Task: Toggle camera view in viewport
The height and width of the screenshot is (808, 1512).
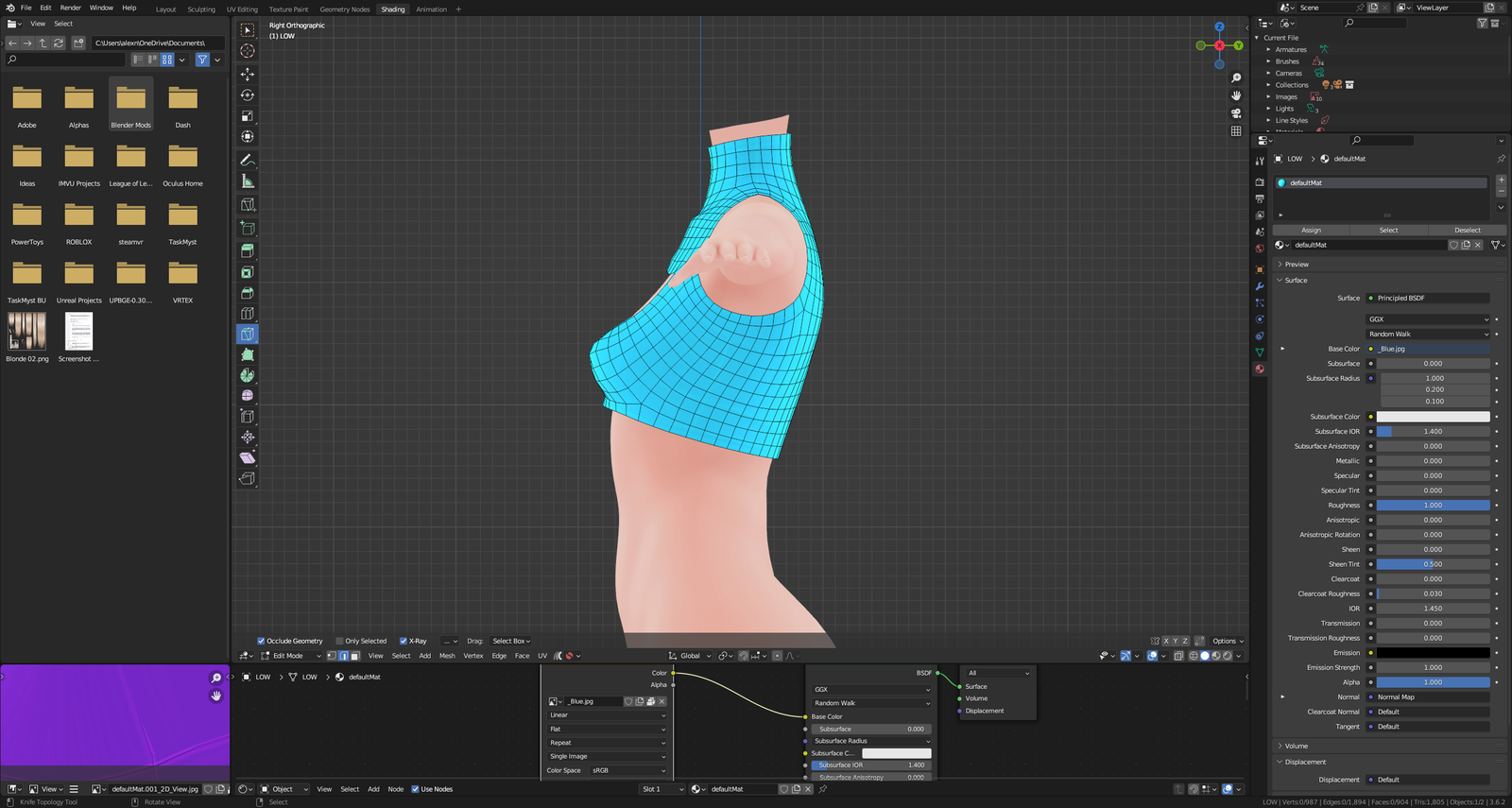Action: [1236, 113]
